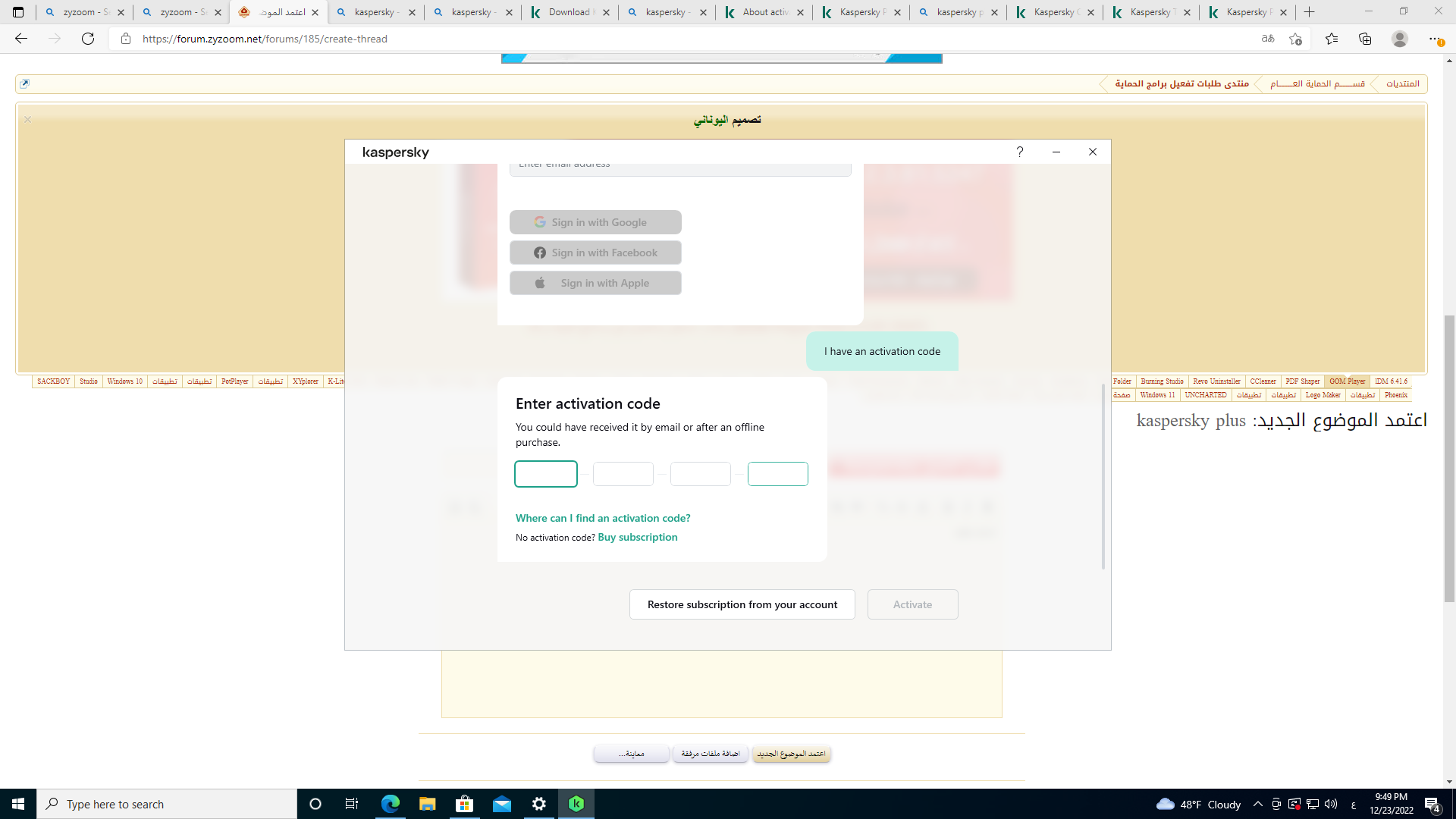This screenshot has height=819, width=1456.
Task: Open Kaspersky help question mark icon
Action: tap(1020, 152)
